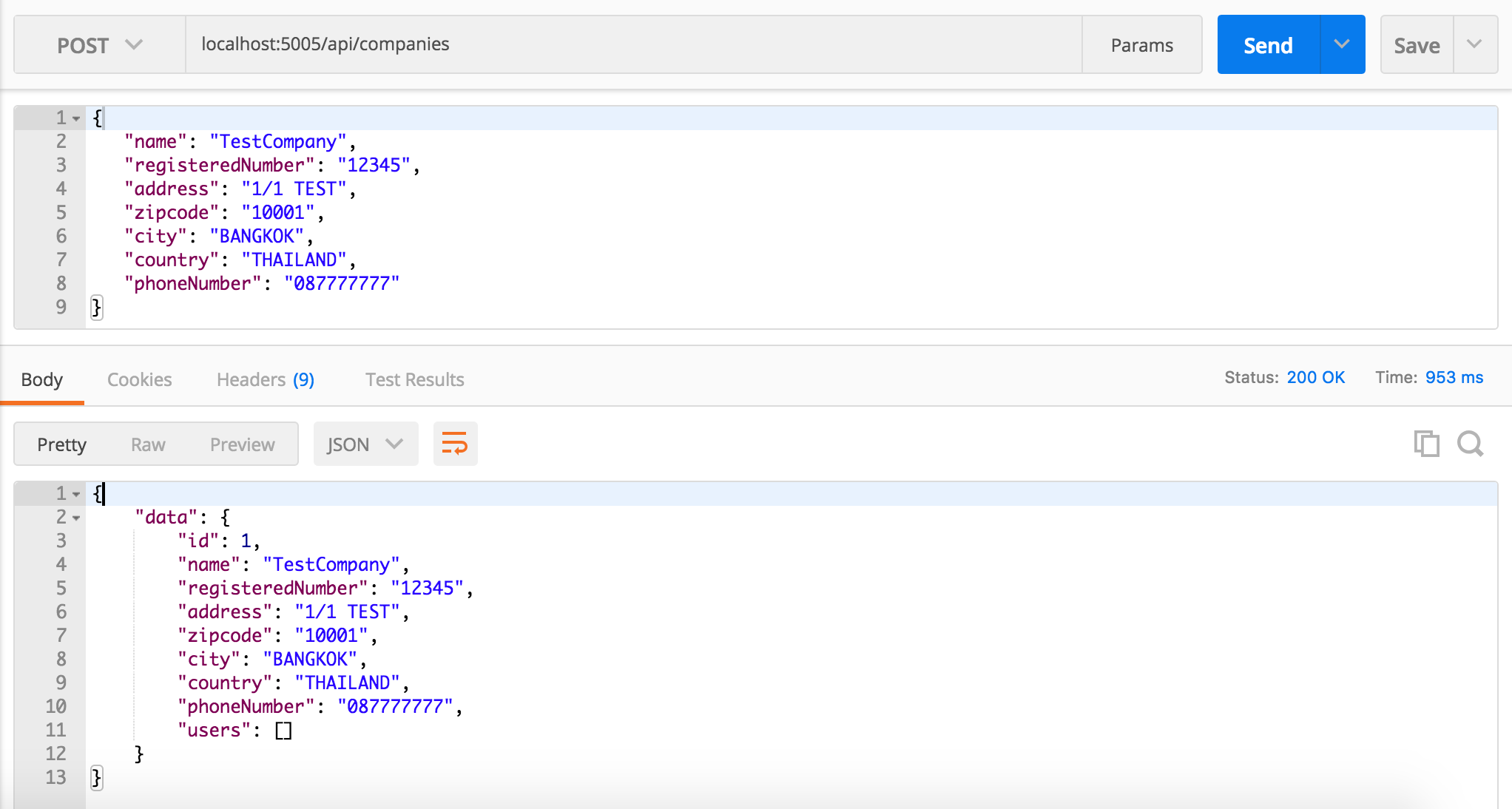Collapse the request body at line 1
The width and height of the screenshot is (1512, 809).
tap(76, 118)
